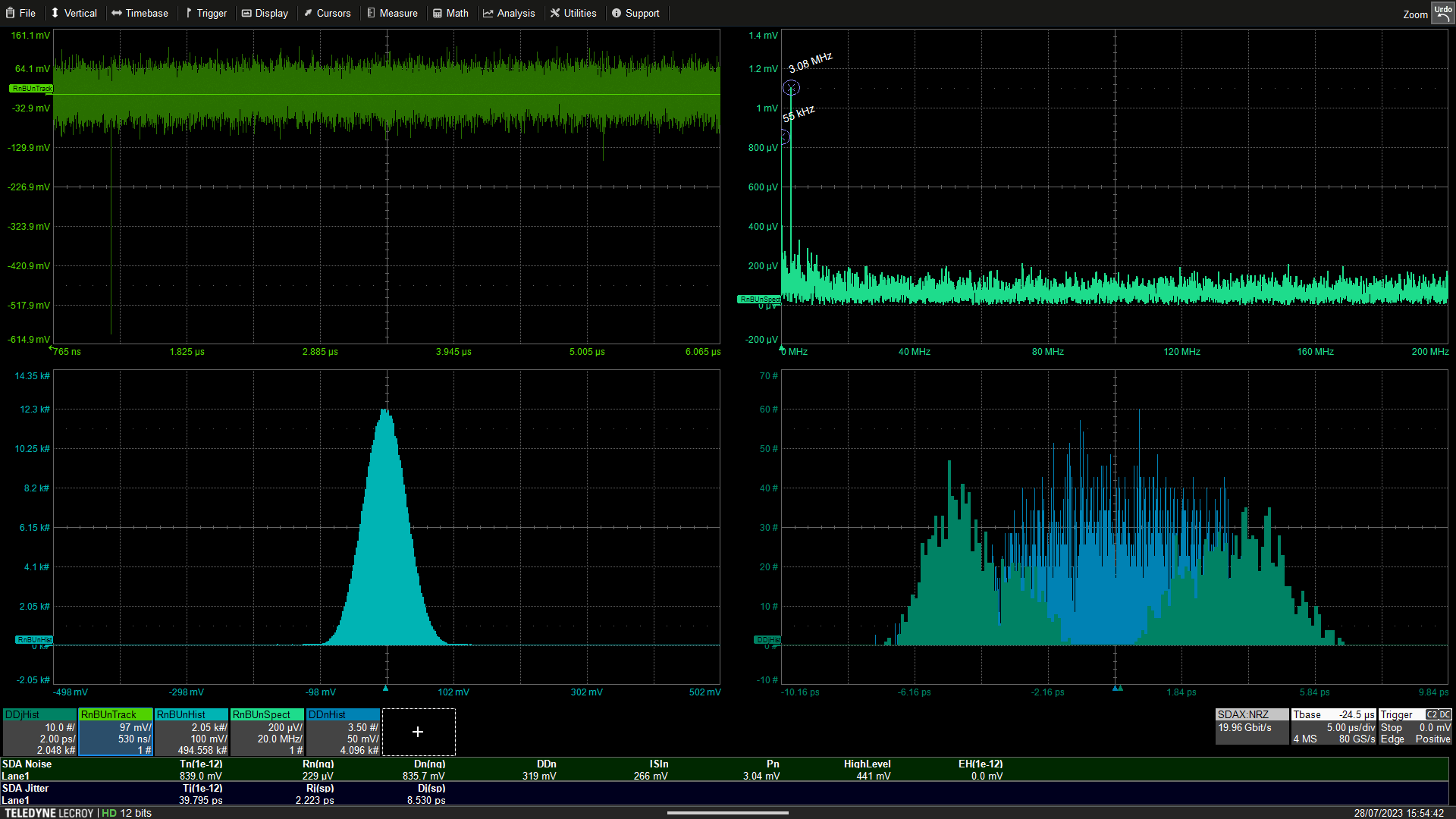Click the ISIn value 266 mV
This screenshot has height=819, width=1456.
pos(651,776)
